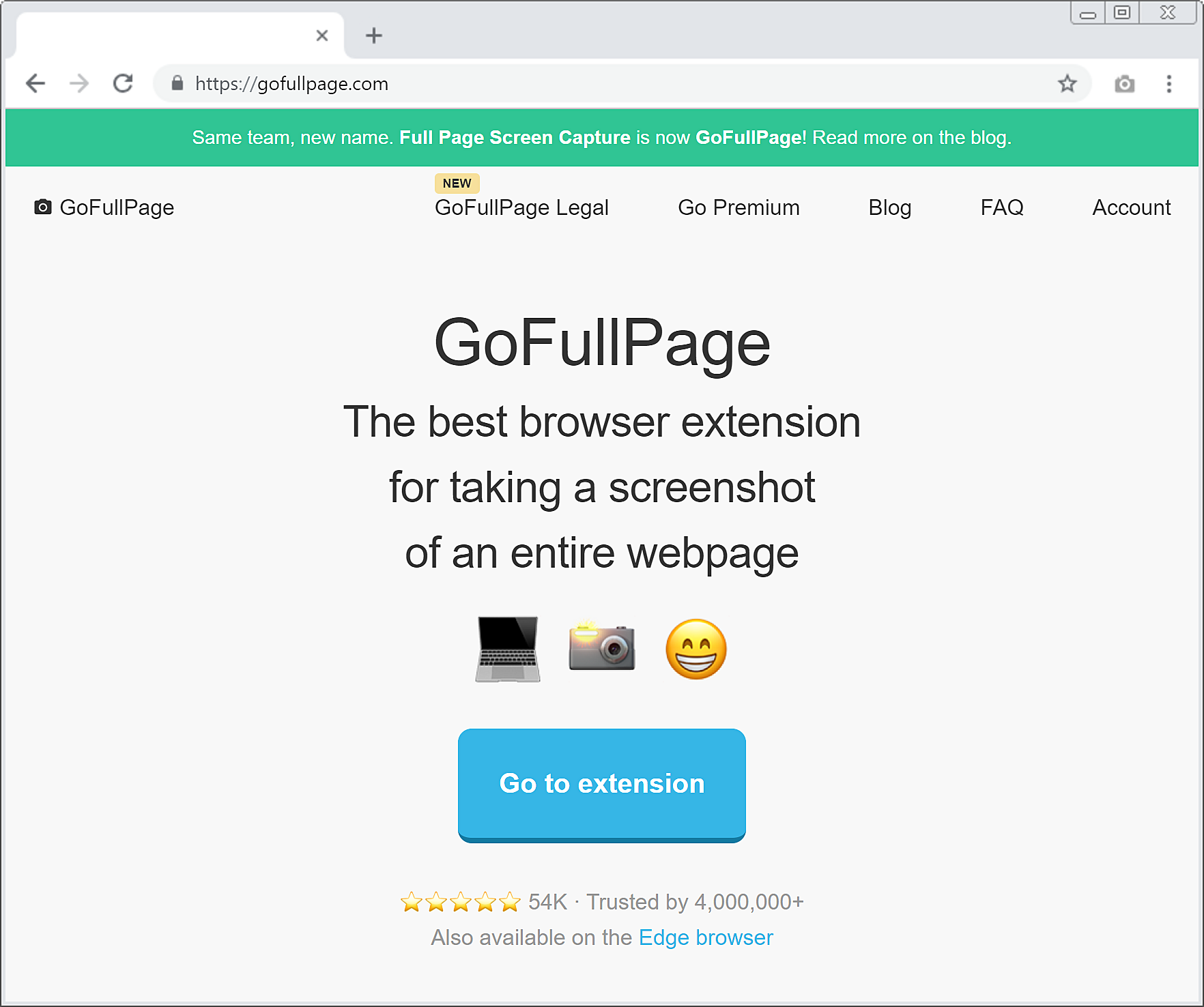This screenshot has width=1204, height=1007.
Task: Click the camera with flash emoji
Action: point(602,646)
